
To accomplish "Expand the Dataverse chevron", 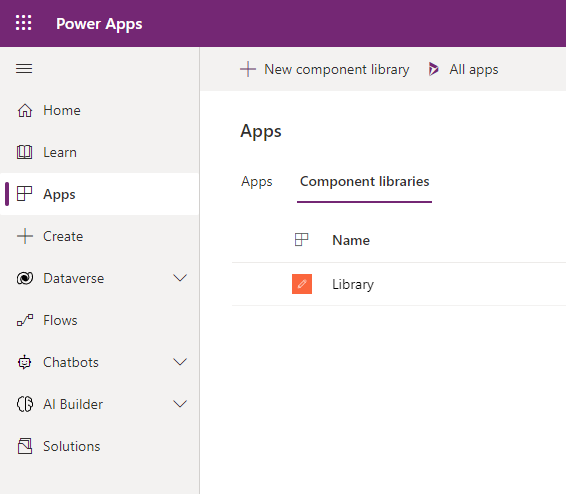I will click(180, 278).
